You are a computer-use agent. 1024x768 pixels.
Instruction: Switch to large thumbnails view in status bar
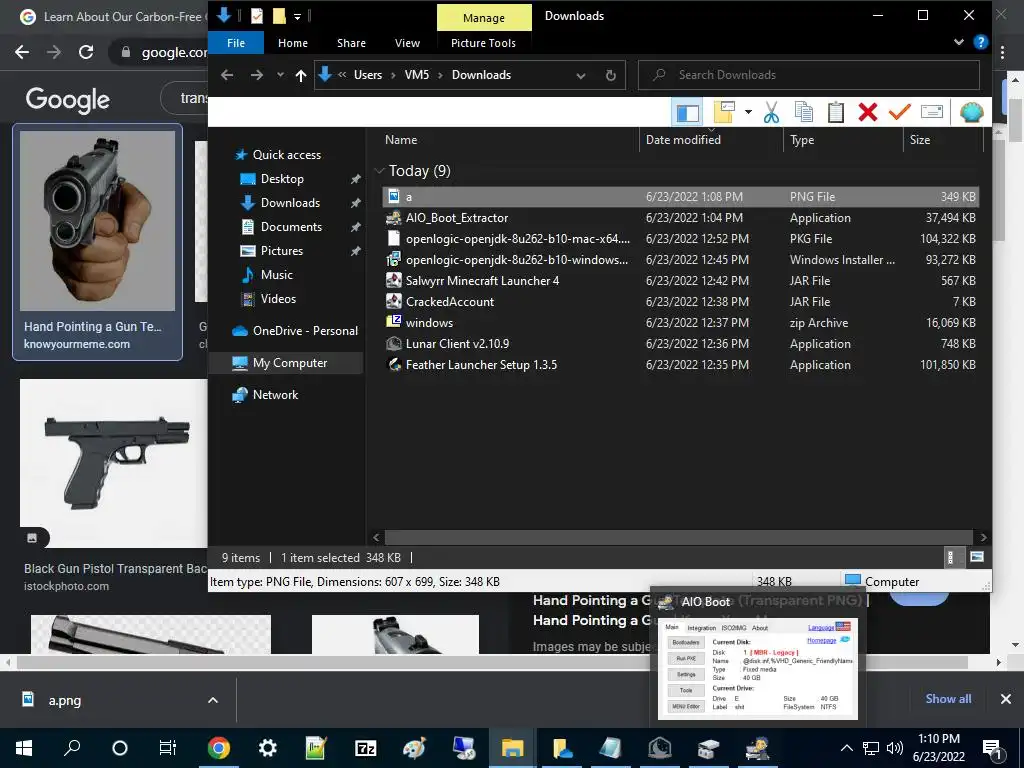point(977,558)
